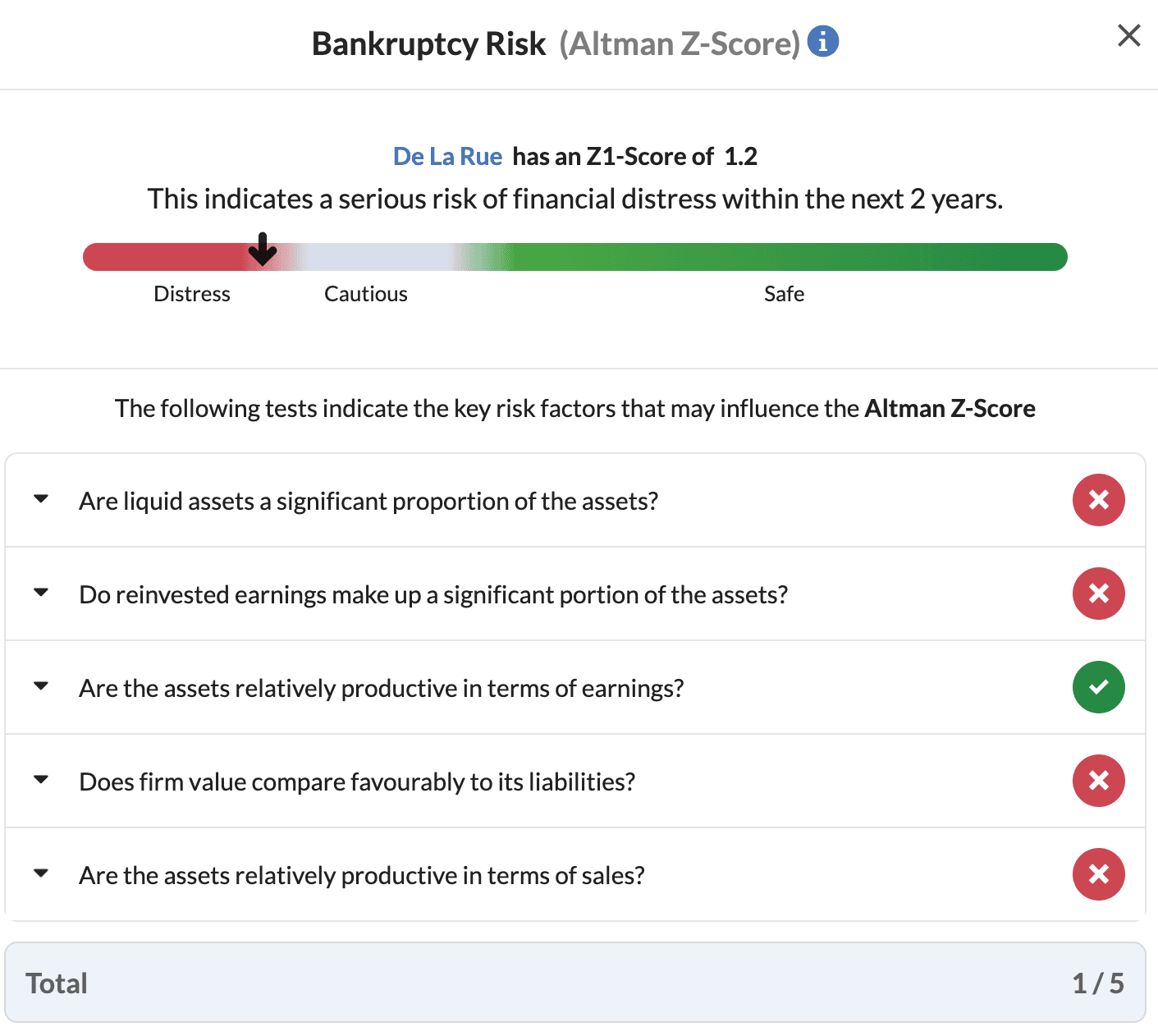Click the black arrow marker on the score bar
Viewport: 1158px width, 1036px height.
click(263, 249)
